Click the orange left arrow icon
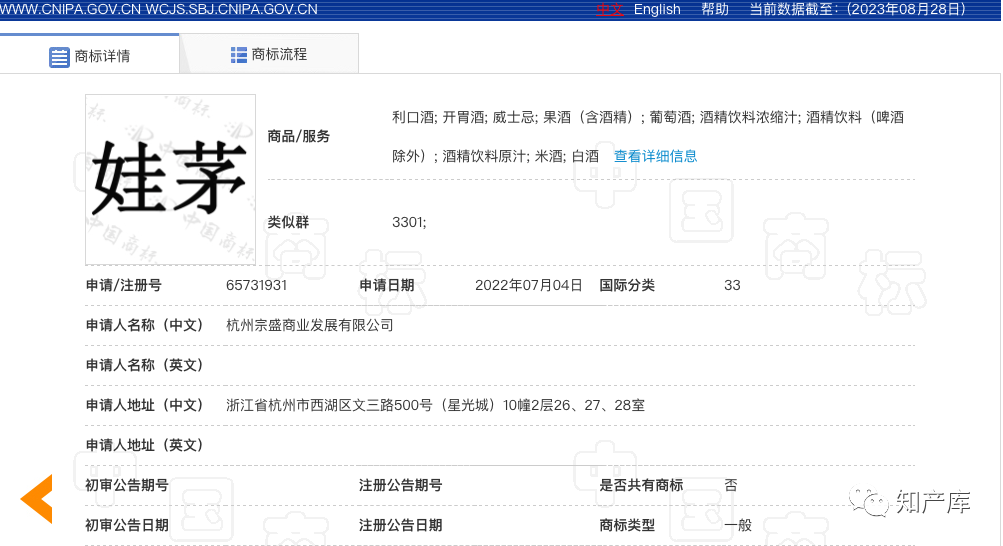Viewport: 1003px width, 546px height. coord(37,498)
